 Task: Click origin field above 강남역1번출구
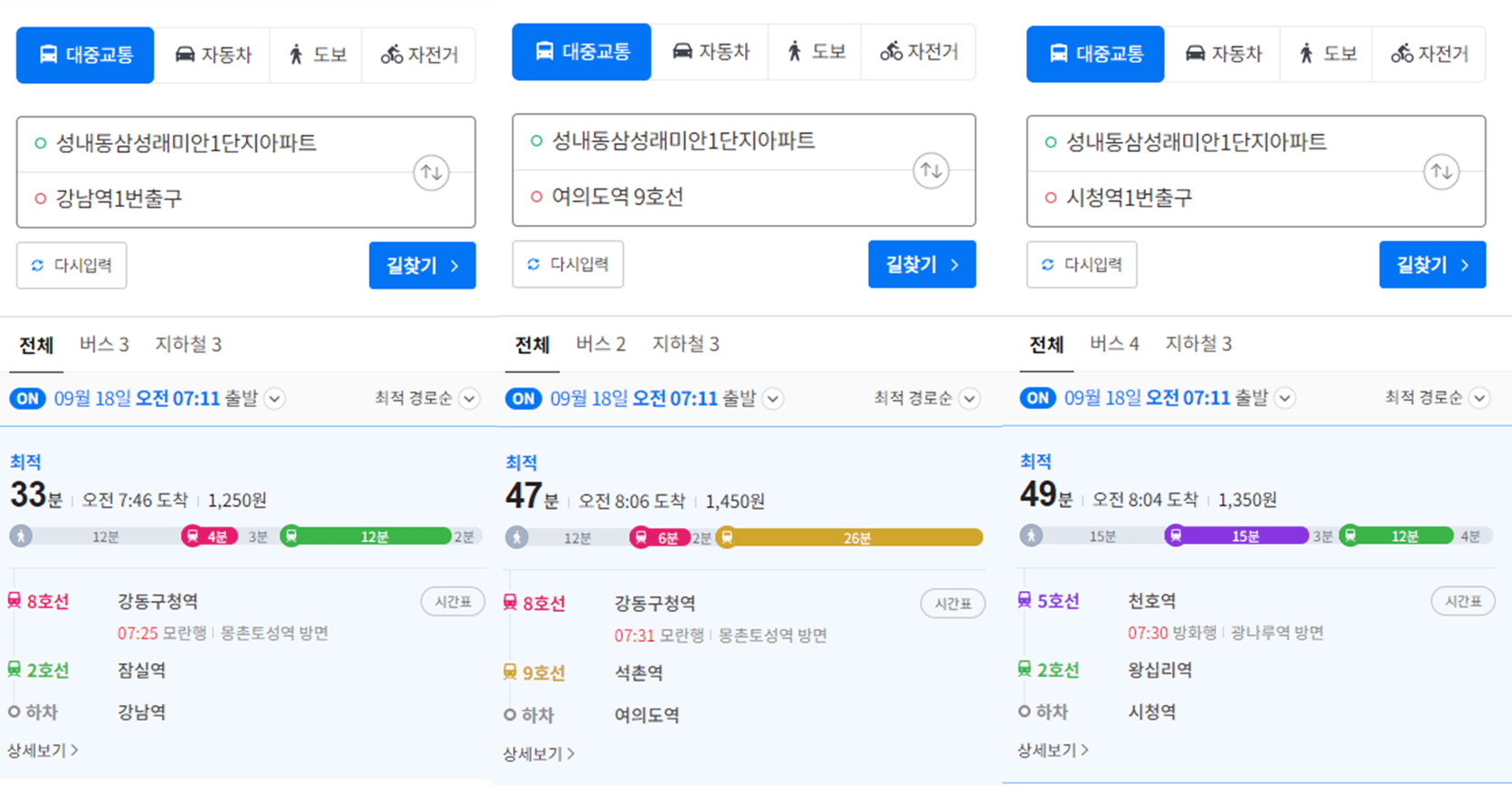[217, 143]
